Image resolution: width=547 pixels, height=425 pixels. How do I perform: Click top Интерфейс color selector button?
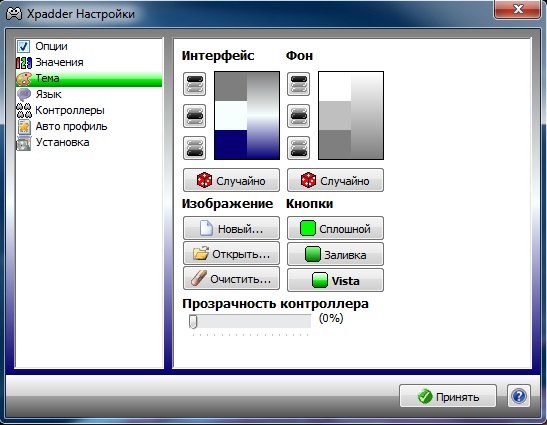click(x=195, y=84)
